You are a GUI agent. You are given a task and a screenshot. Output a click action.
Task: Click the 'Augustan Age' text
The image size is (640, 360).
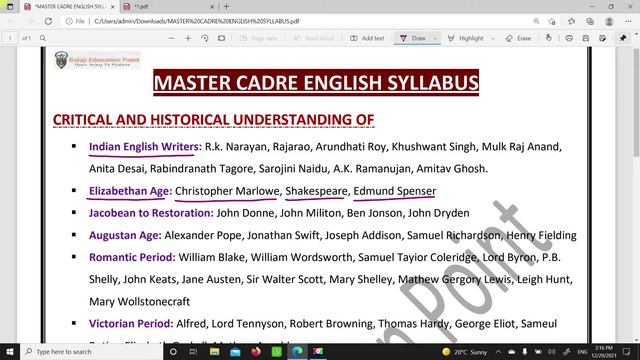[x=124, y=235]
